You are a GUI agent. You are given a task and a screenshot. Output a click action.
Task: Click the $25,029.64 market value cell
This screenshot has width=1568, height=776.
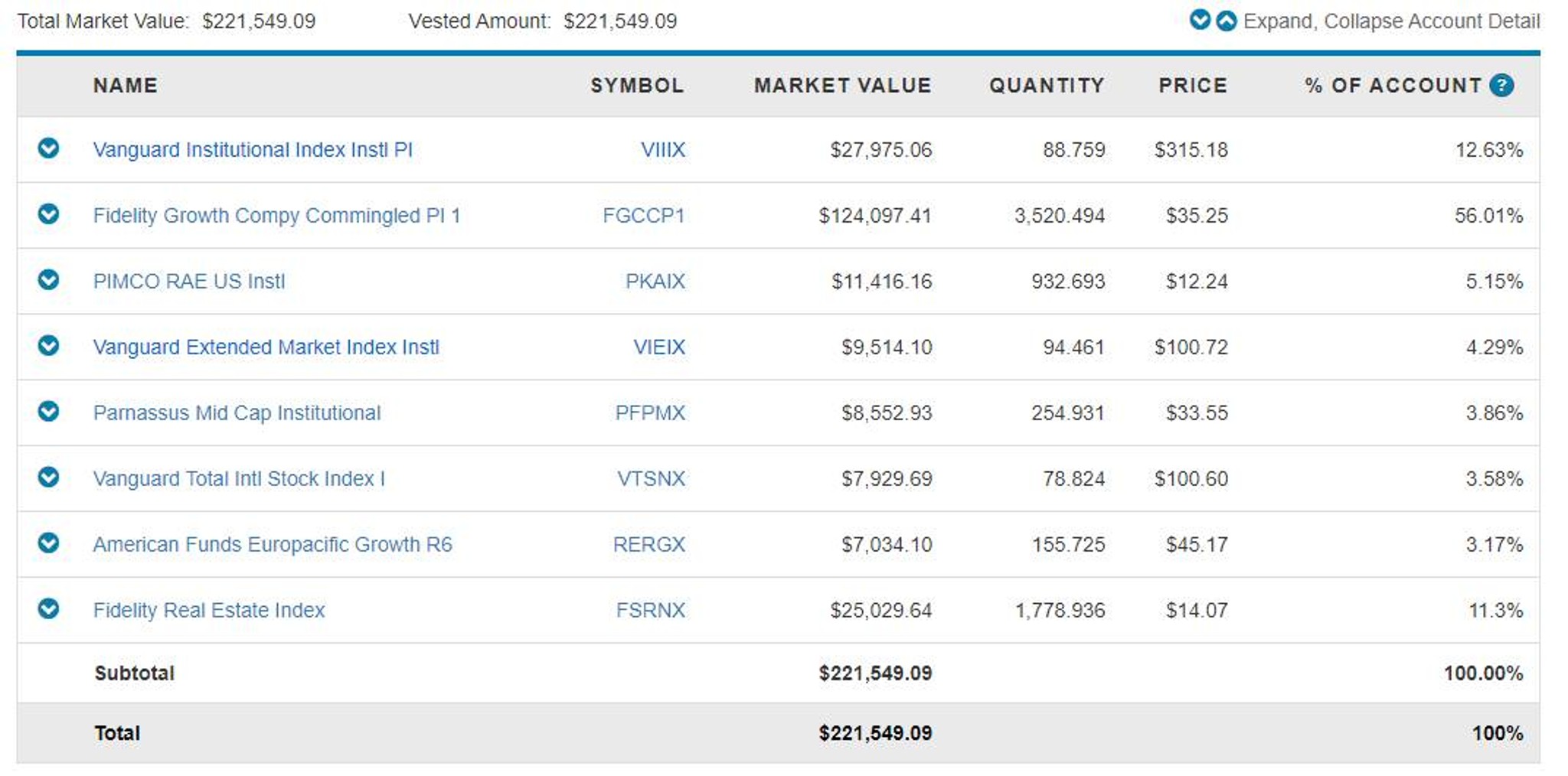tap(881, 610)
